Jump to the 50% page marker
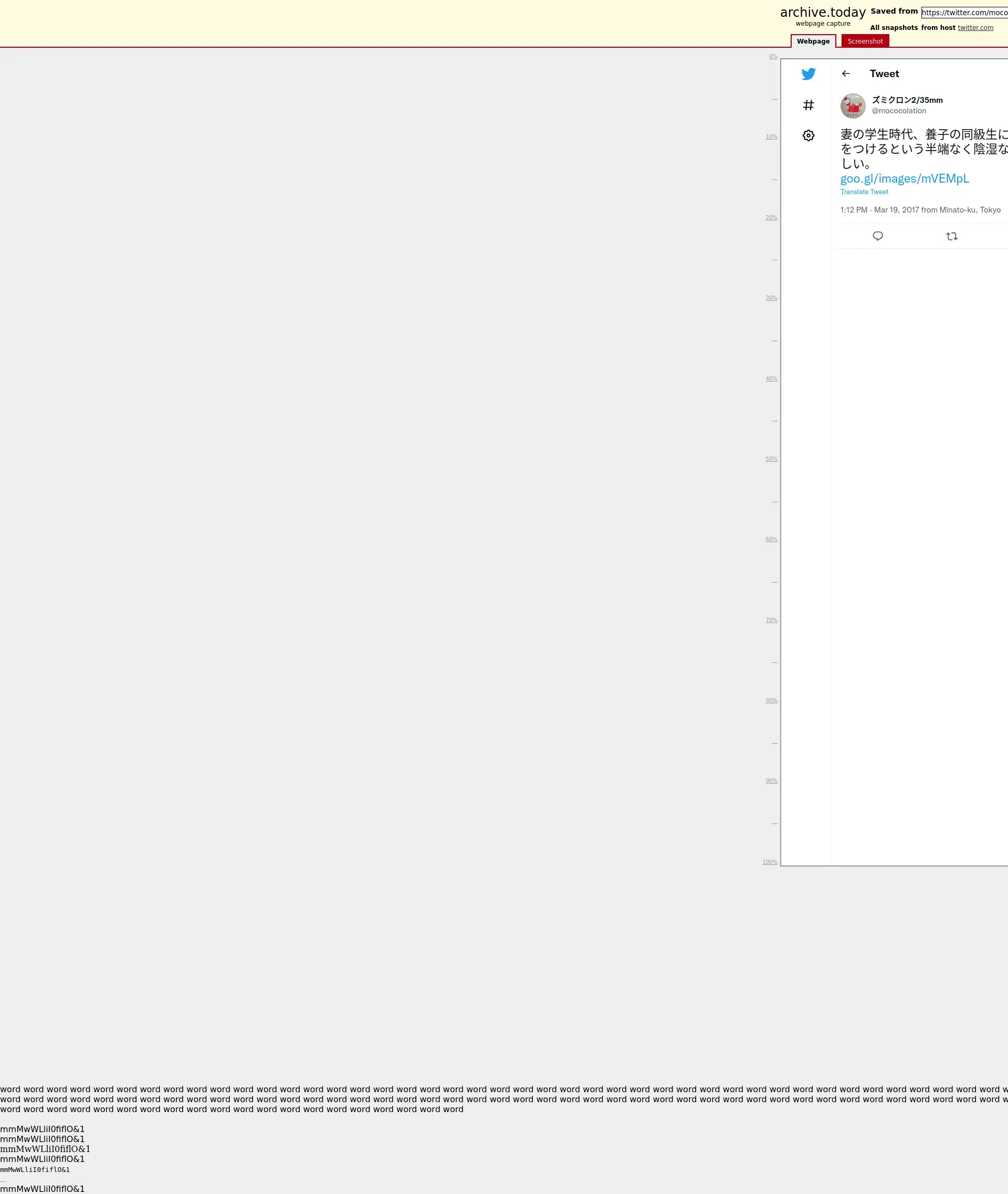The height and width of the screenshot is (1194, 1008). click(x=771, y=459)
